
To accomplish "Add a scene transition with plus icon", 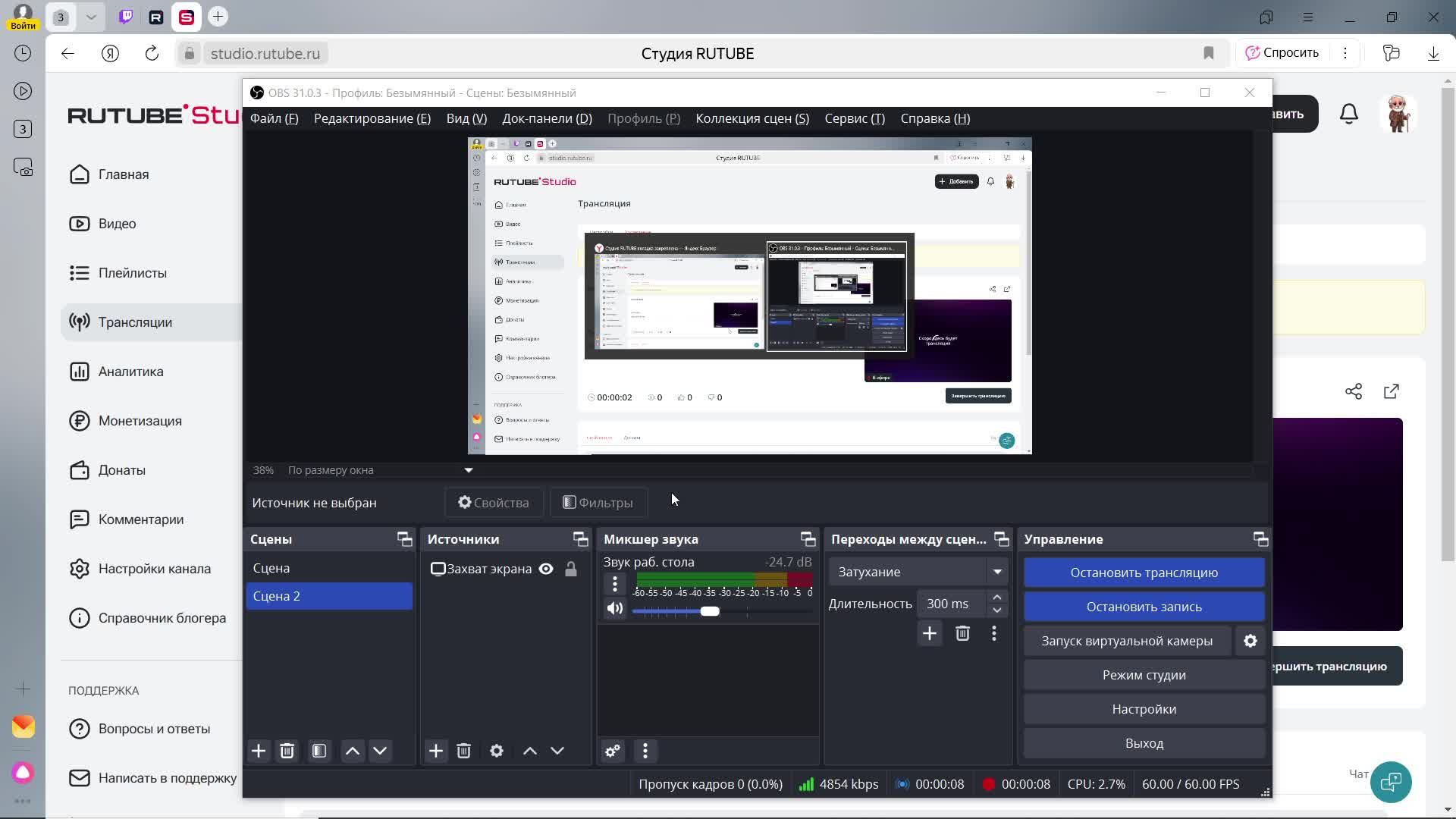I will pyautogui.click(x=930, y=633).
